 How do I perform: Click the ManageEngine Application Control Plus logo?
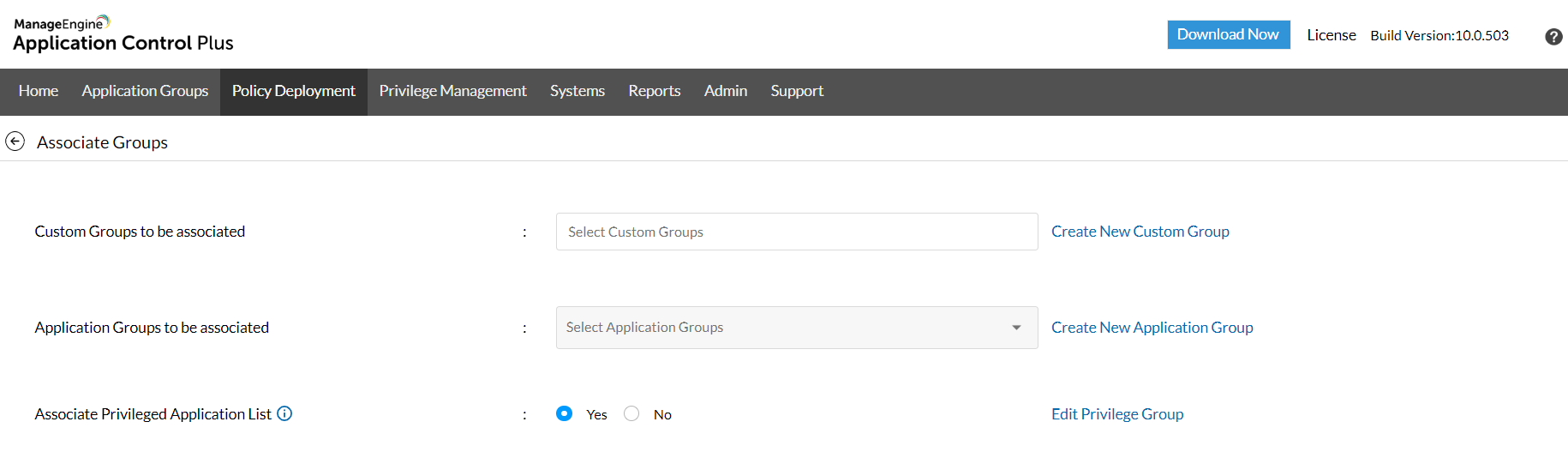(123, 34)
